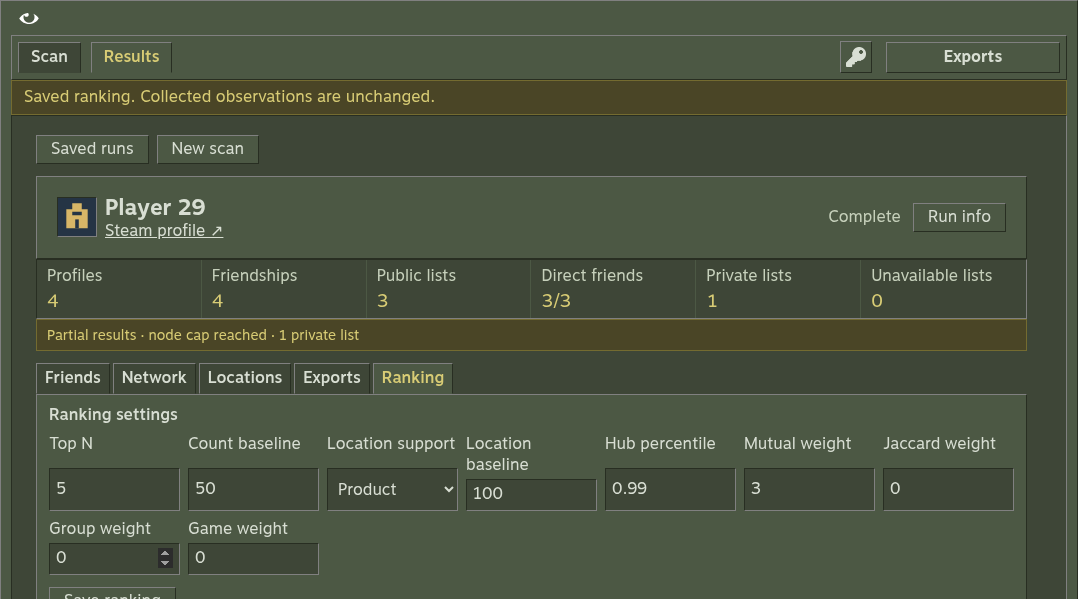Image resolution: width=1078 pixels, height=599 pixels.
Task: Select the Exports sub-tab
Action: pyautogui.click(x=331, y=378)
